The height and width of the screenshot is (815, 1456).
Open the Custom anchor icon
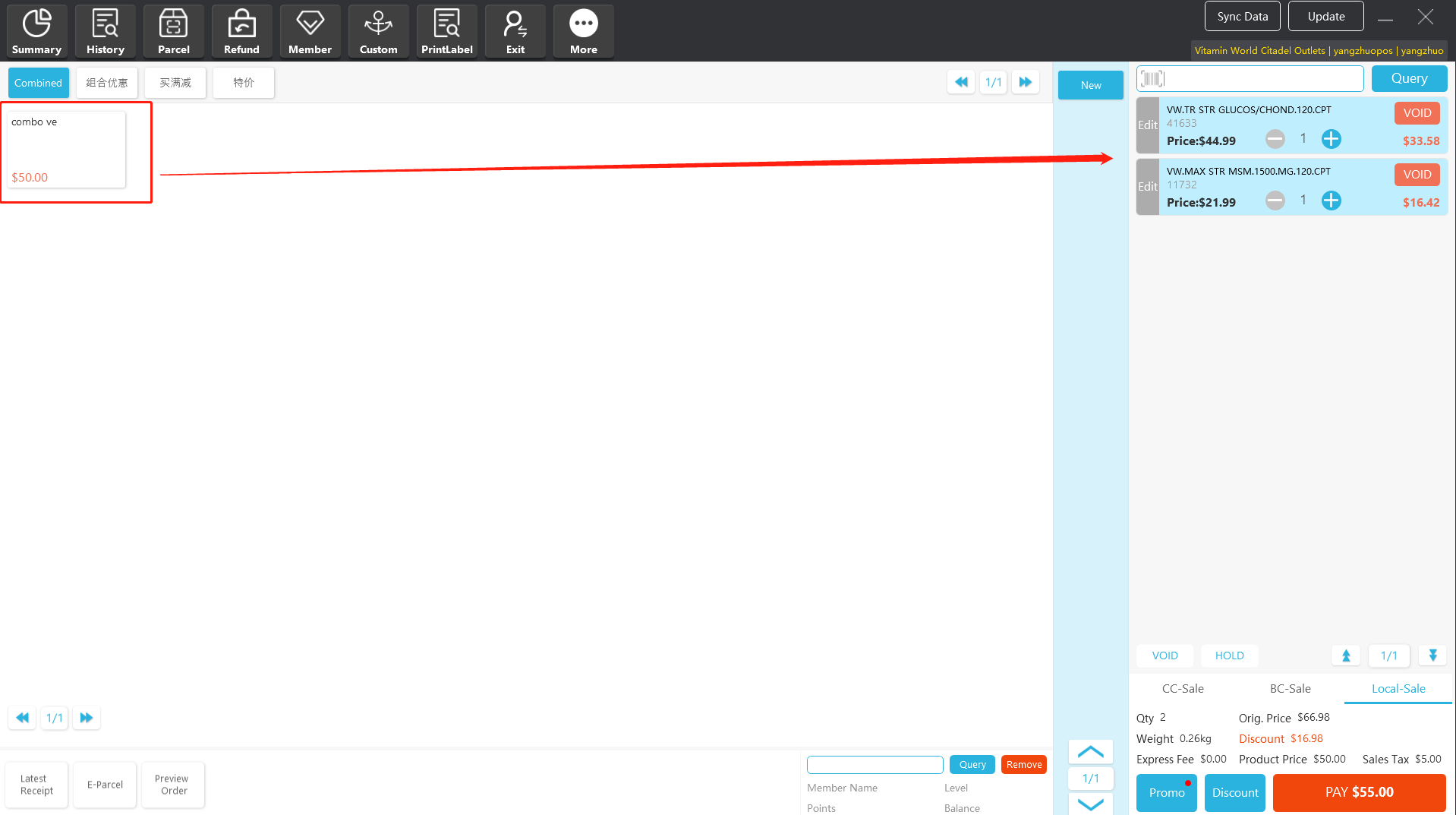pyautogui.click(x=378, y=31)
